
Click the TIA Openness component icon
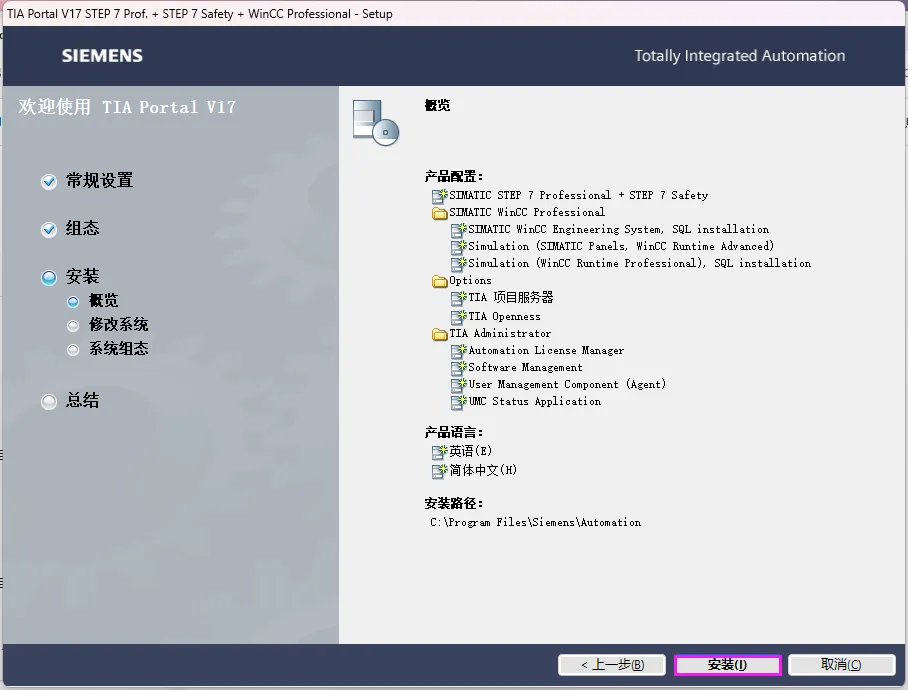(459, 317)
